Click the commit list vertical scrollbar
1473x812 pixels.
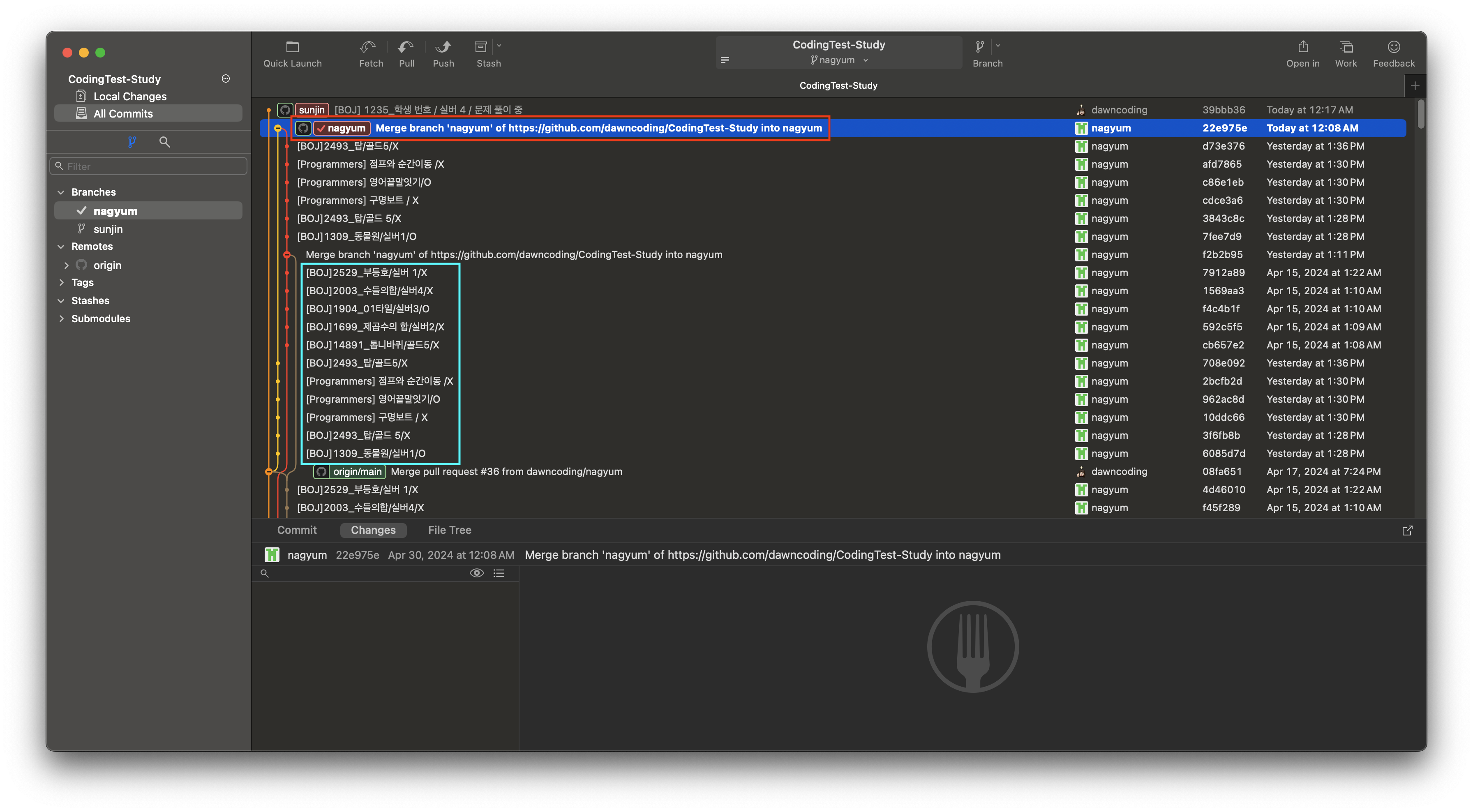(x=1420, y=114)
